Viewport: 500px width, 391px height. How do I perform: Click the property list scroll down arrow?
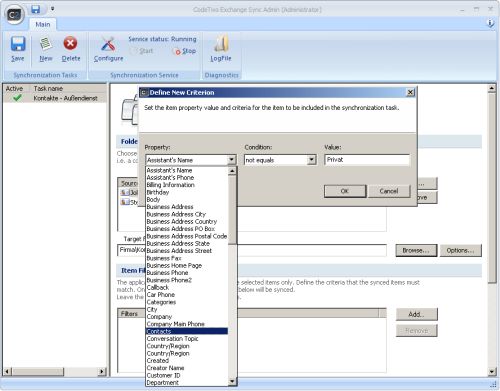232,381
